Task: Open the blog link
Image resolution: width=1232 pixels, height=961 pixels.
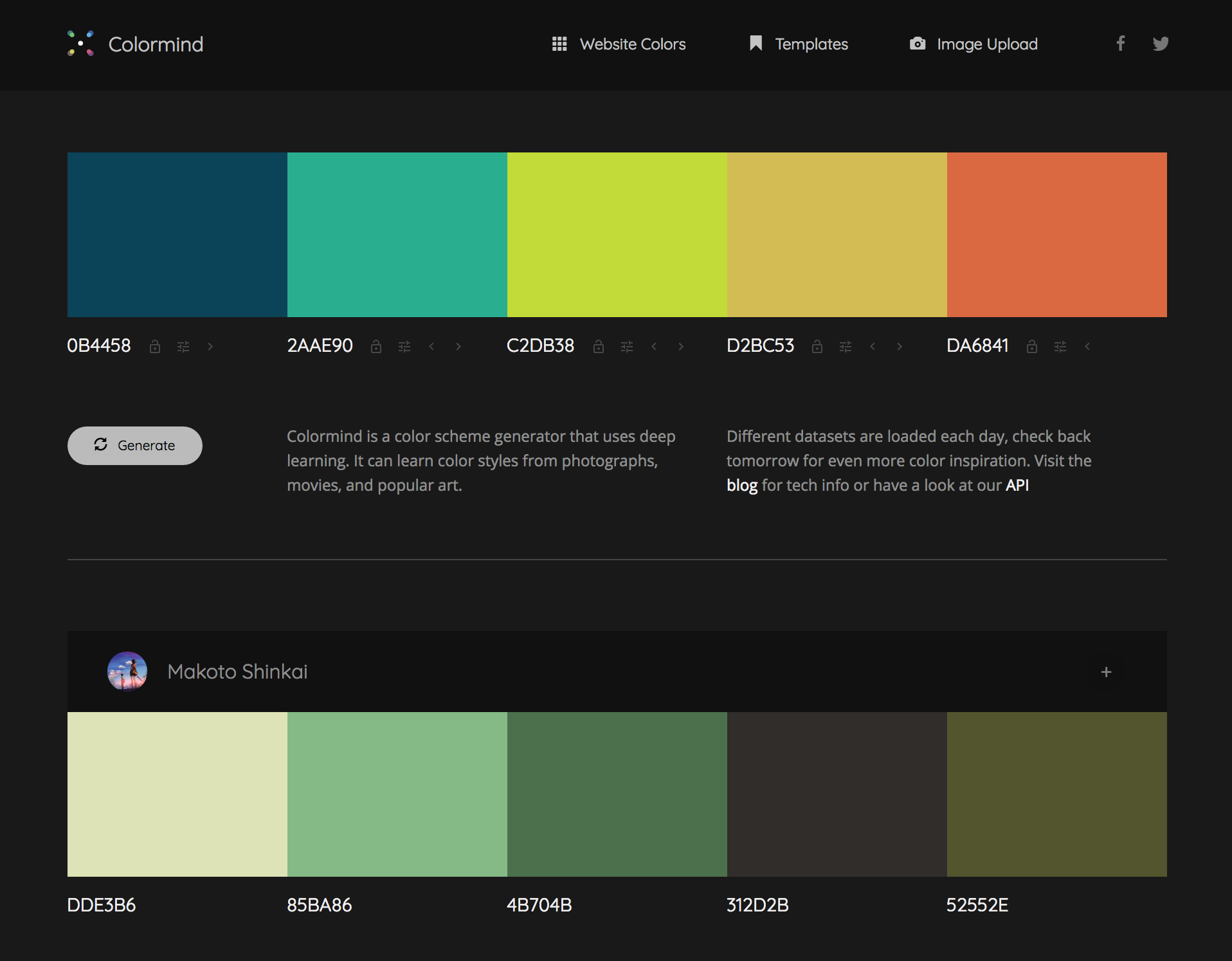Action: point(742,485)
